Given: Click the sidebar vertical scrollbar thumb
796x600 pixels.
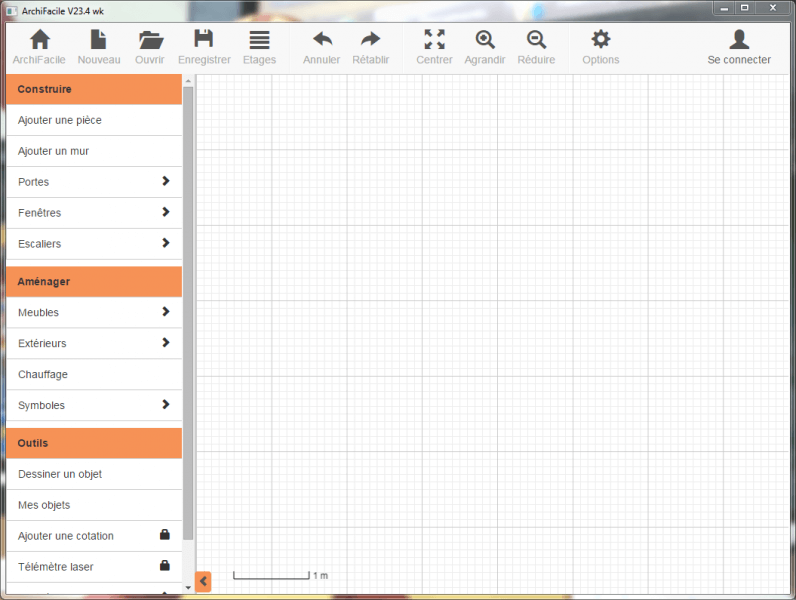Looking at the screenshot, I should (188, 313).
